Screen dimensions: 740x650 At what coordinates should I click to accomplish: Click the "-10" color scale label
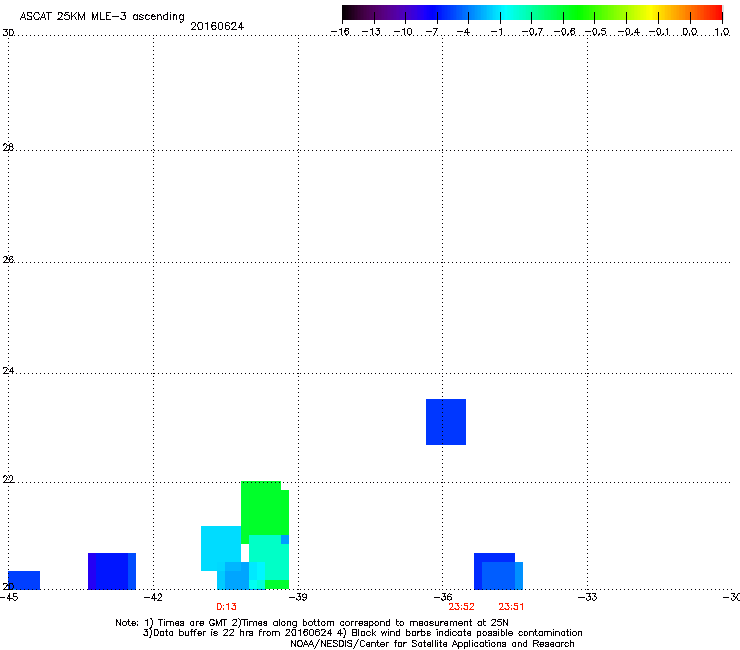click(x=403, y=32)
